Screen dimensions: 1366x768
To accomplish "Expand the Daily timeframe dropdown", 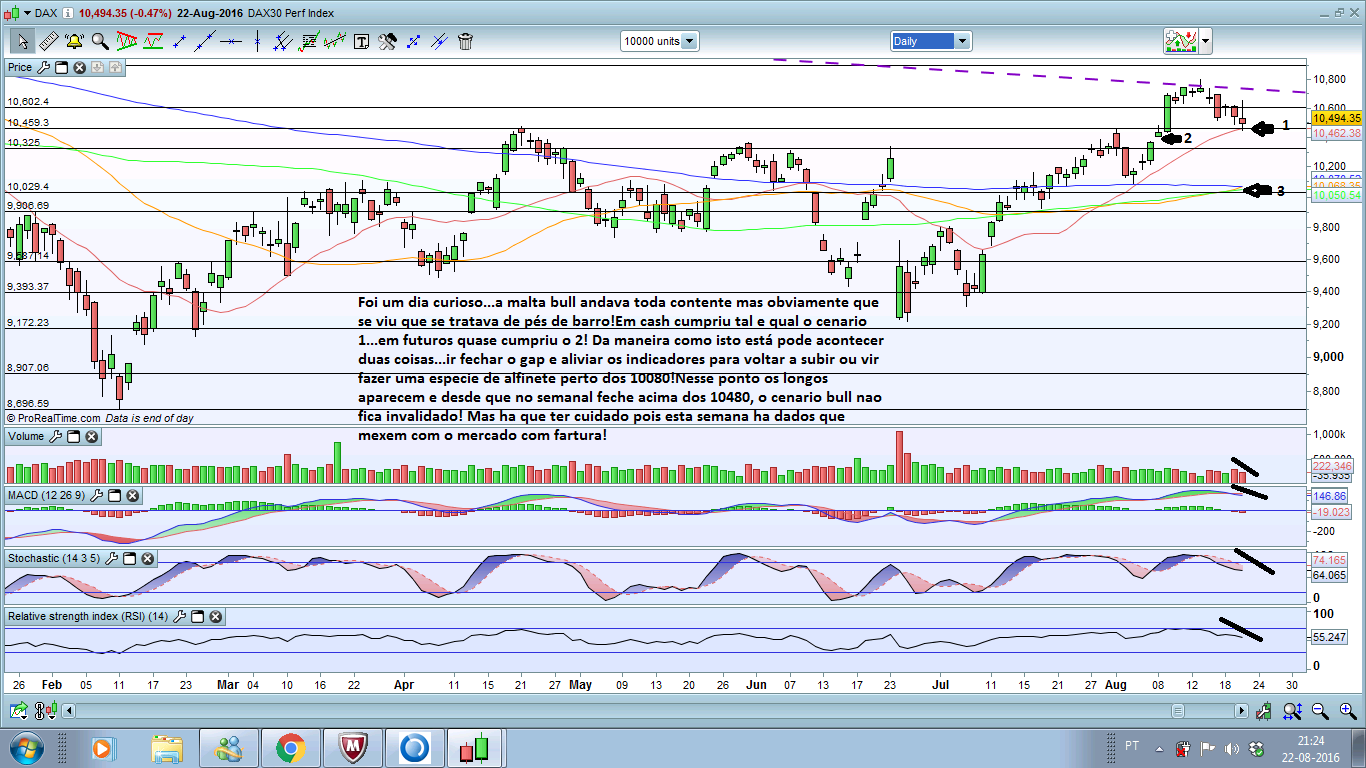I will 930,41.
